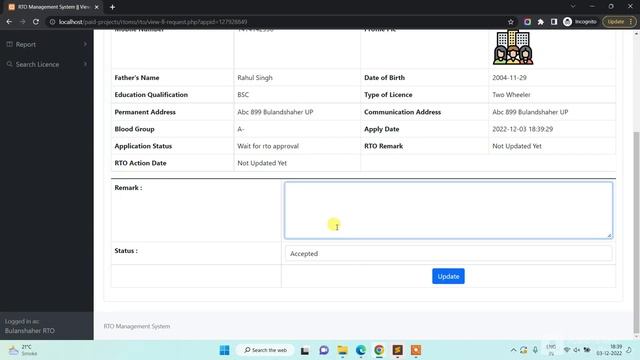Click the 'Two Wheeler' licence type value
This screenshot has width=640, height=360.
[x=511, y=95]
